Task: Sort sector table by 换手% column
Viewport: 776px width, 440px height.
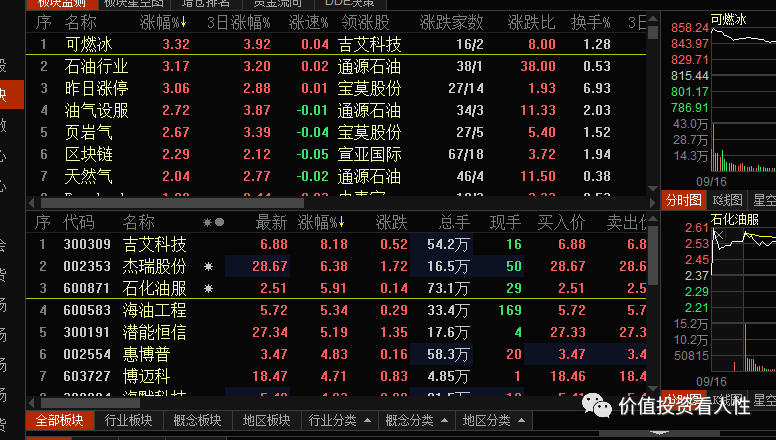Action: (590, 22)
